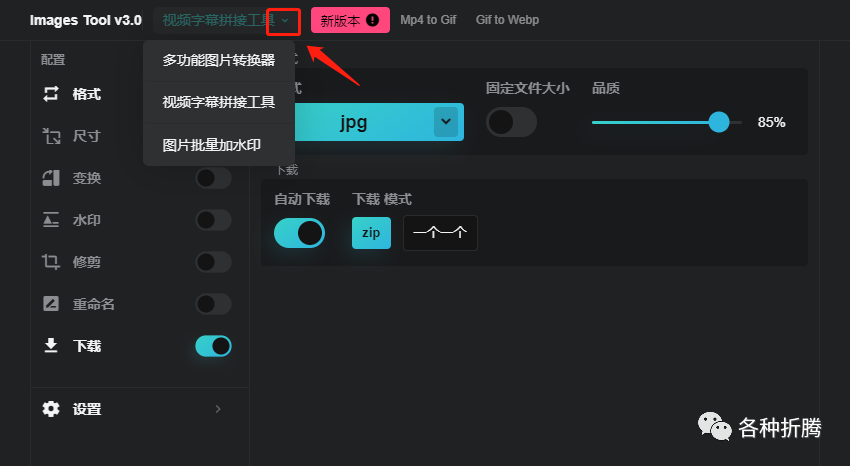850x466 pixels.
Task: Open the jpg format dropdown arrow
Action: click(446, 122)
